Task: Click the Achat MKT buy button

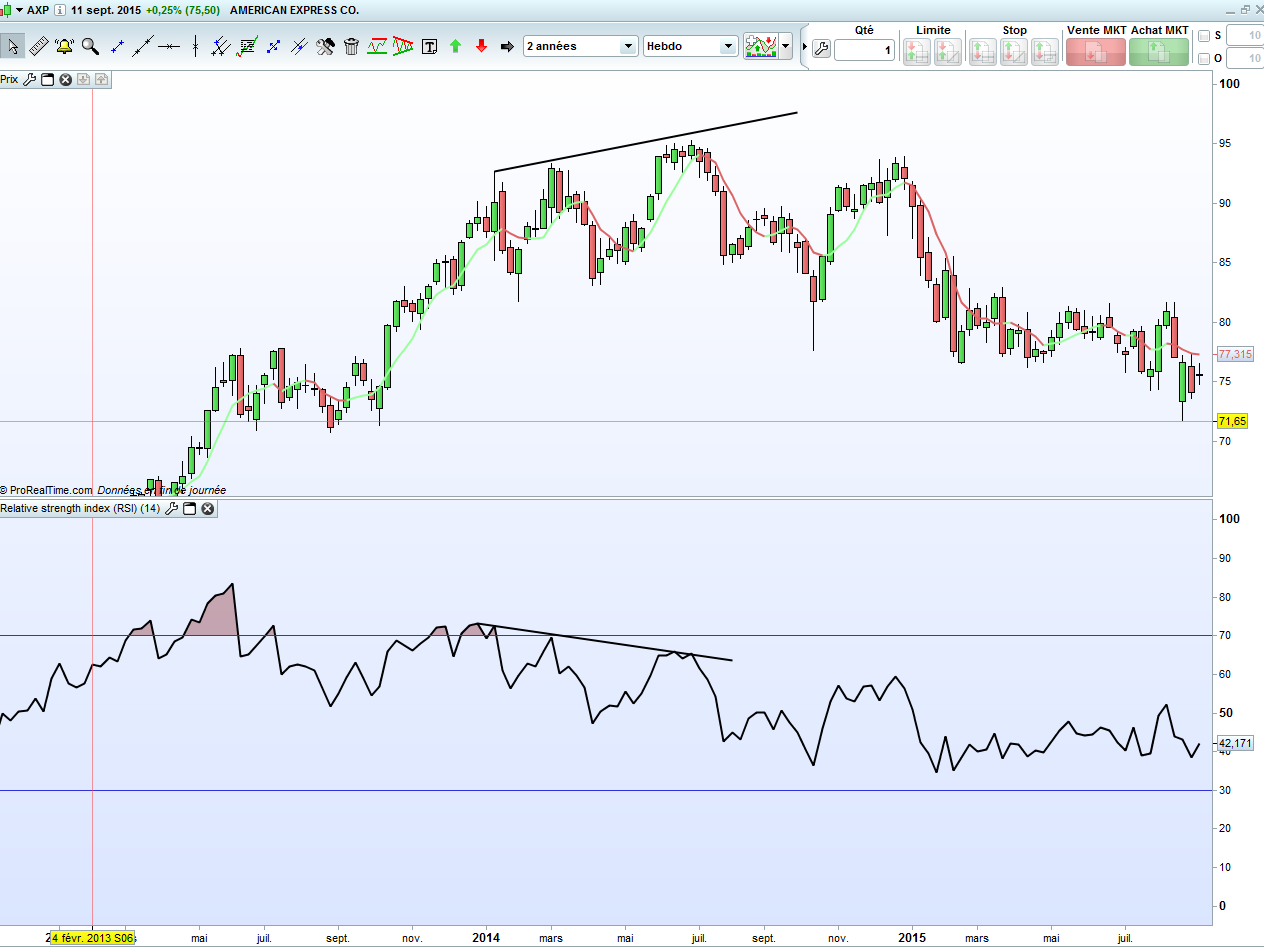Action: point(1159,51)
